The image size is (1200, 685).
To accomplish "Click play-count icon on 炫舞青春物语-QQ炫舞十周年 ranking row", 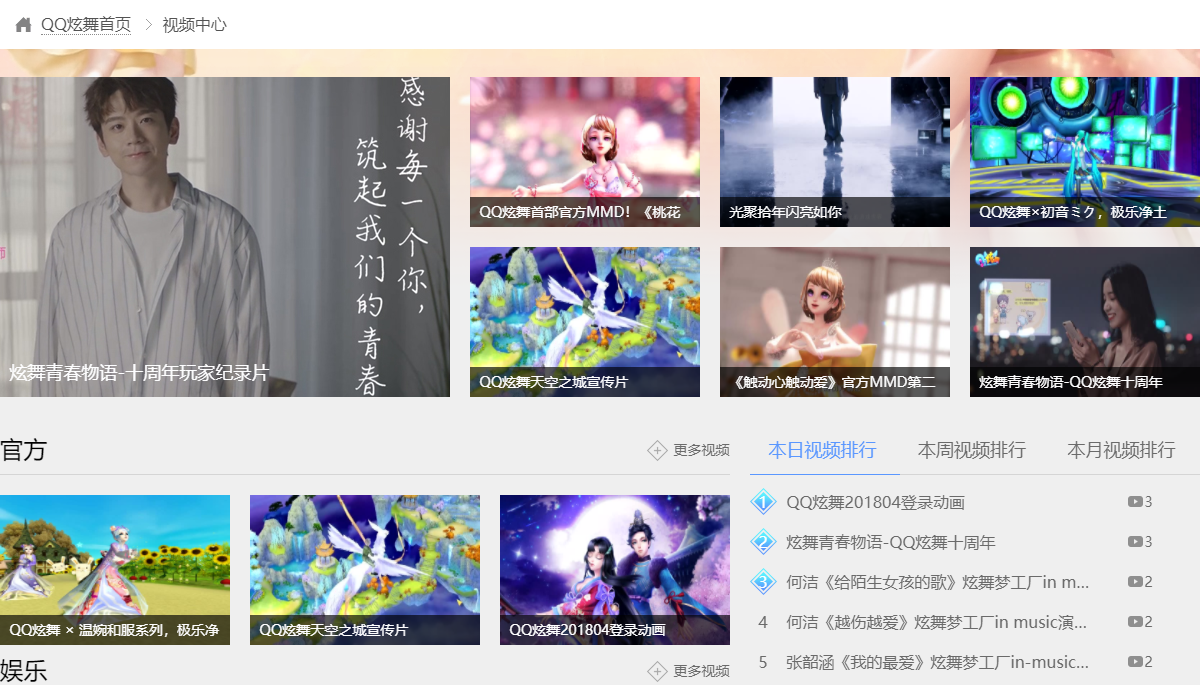I will click(x=1135, y=542).
